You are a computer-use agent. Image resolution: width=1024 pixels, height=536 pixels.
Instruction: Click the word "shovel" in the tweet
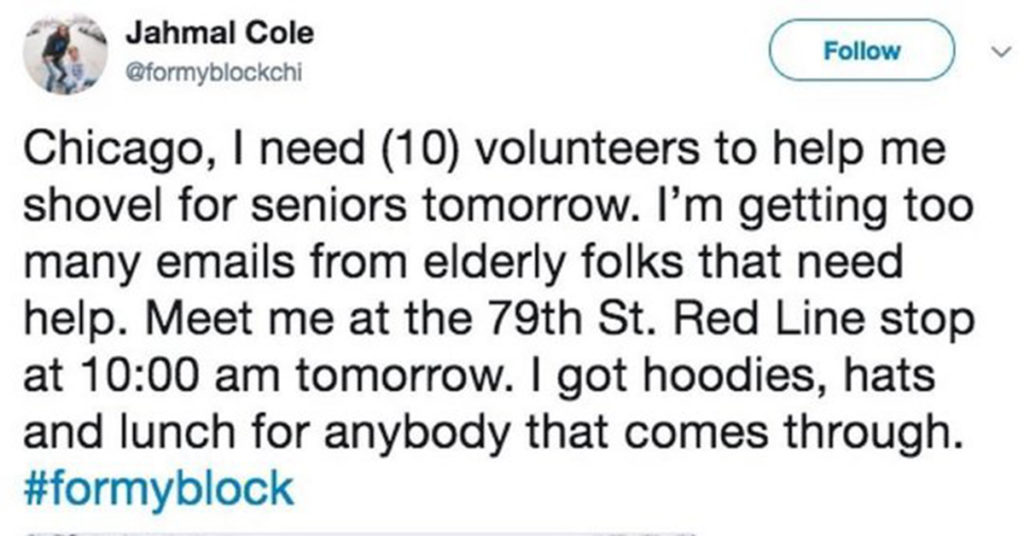[91, 205]
